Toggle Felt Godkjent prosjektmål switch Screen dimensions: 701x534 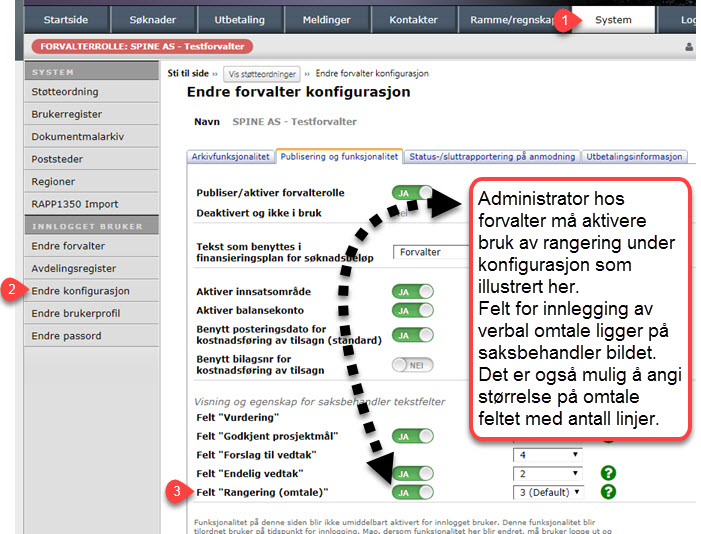coord(413,436)
